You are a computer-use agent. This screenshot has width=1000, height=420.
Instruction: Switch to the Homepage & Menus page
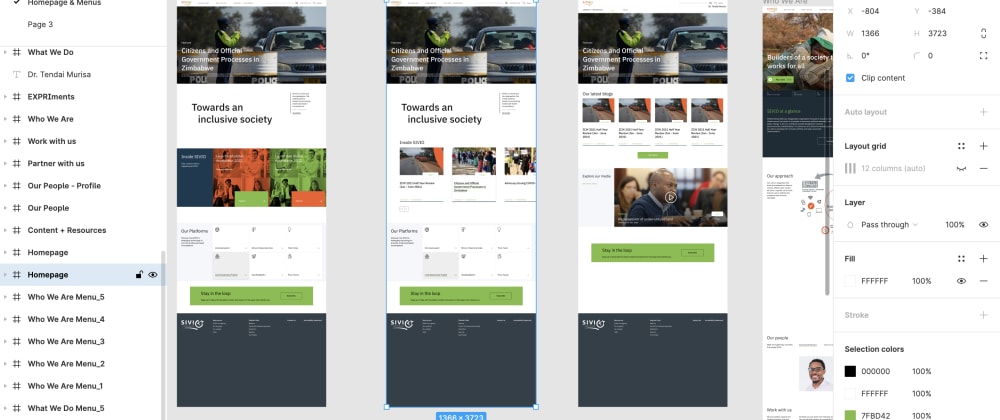(64, 3)
